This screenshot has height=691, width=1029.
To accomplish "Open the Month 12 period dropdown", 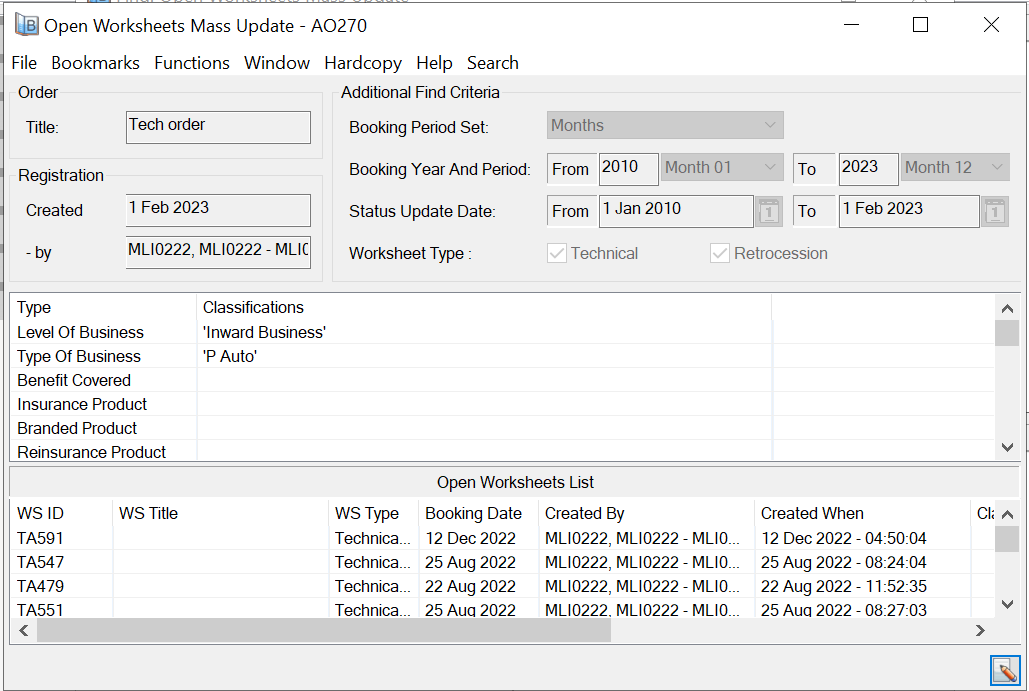I will 955,168.
